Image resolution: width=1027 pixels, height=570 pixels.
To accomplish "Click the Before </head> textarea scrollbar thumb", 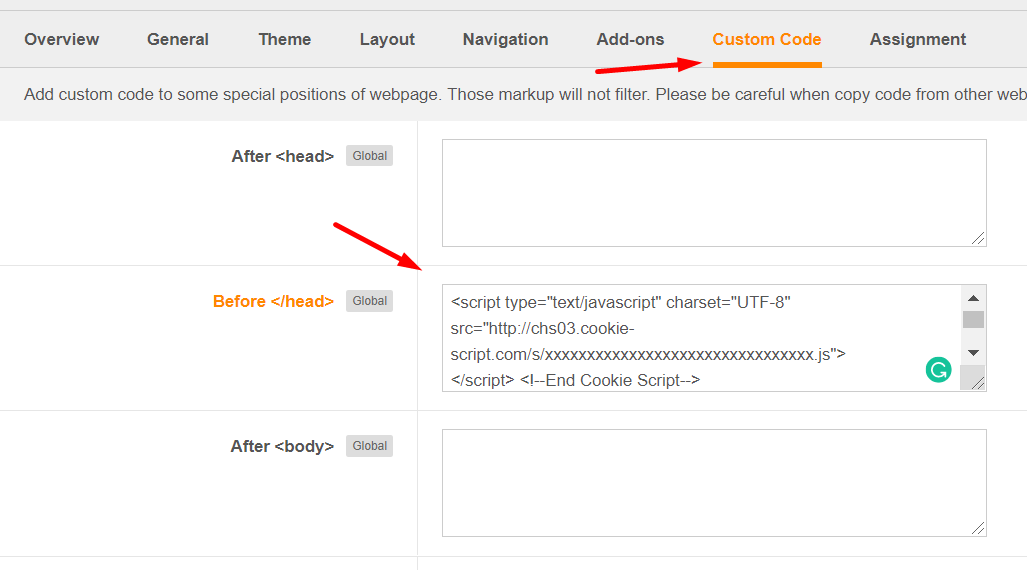I will click(973, 320).
